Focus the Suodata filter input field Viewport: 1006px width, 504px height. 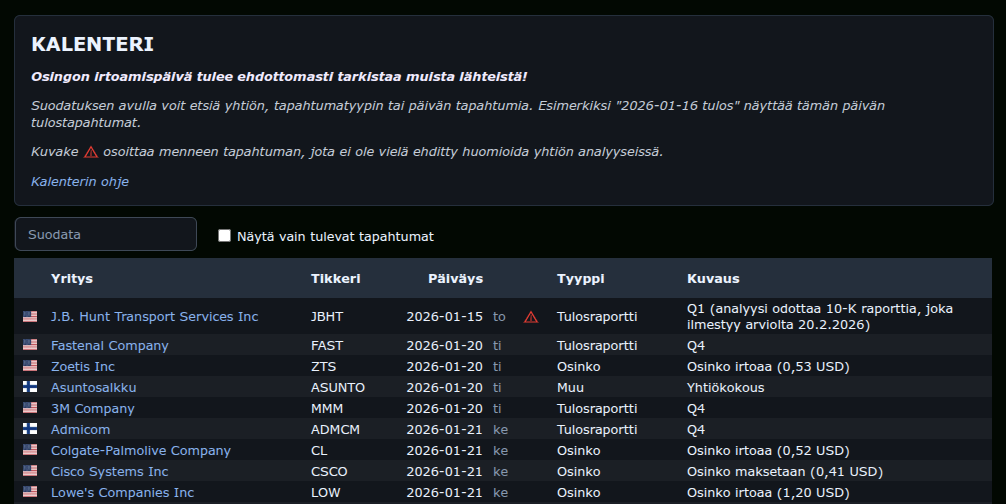pyautogui.click(x=106, y=234)
